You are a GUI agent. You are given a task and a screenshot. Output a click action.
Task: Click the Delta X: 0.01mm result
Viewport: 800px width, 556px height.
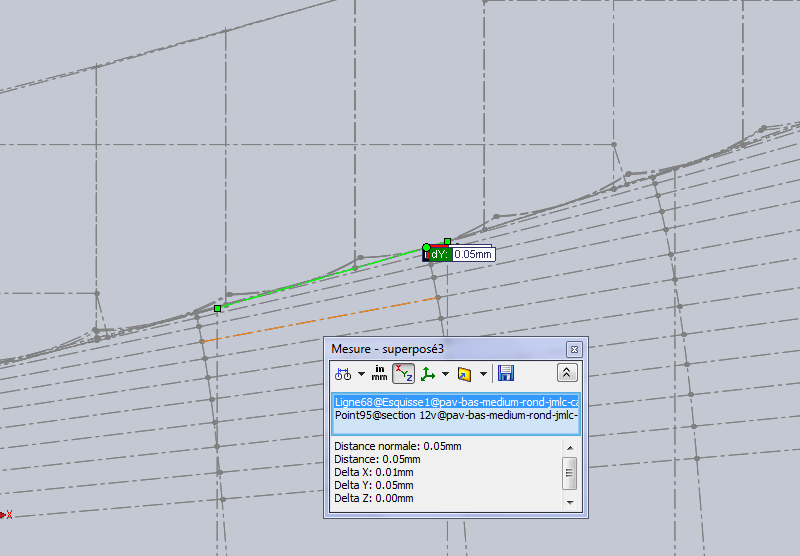point(373,472)
